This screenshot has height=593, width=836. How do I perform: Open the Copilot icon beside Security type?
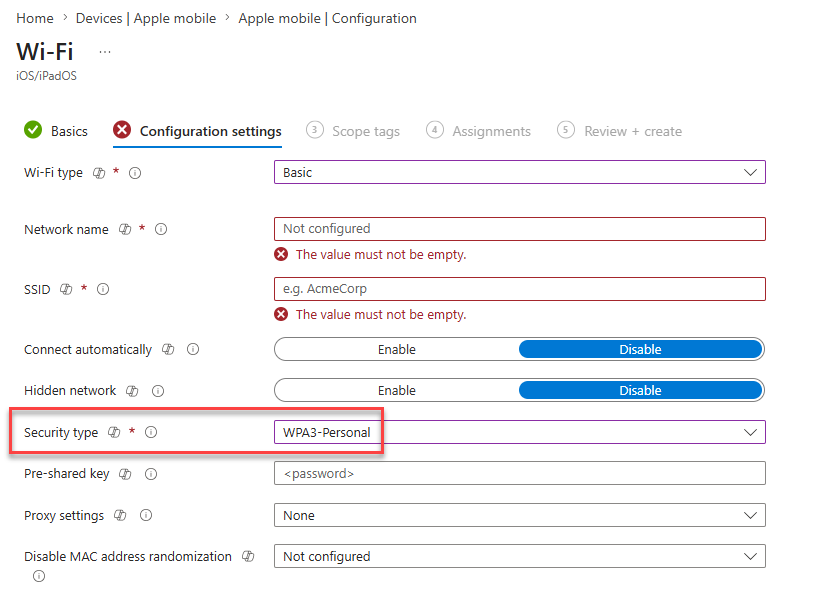[114, 432]
